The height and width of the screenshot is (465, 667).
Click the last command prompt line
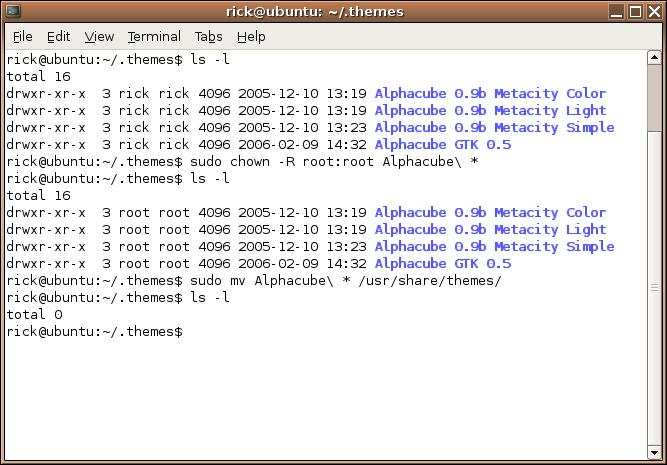(x=95, y=332)
